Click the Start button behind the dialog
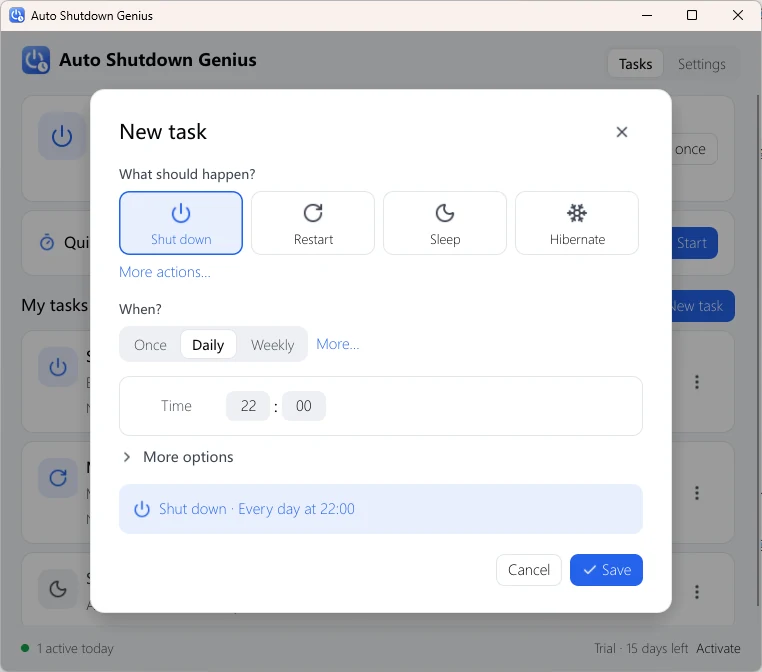Viewport: 762px width, 672px height. coord(694,243)
